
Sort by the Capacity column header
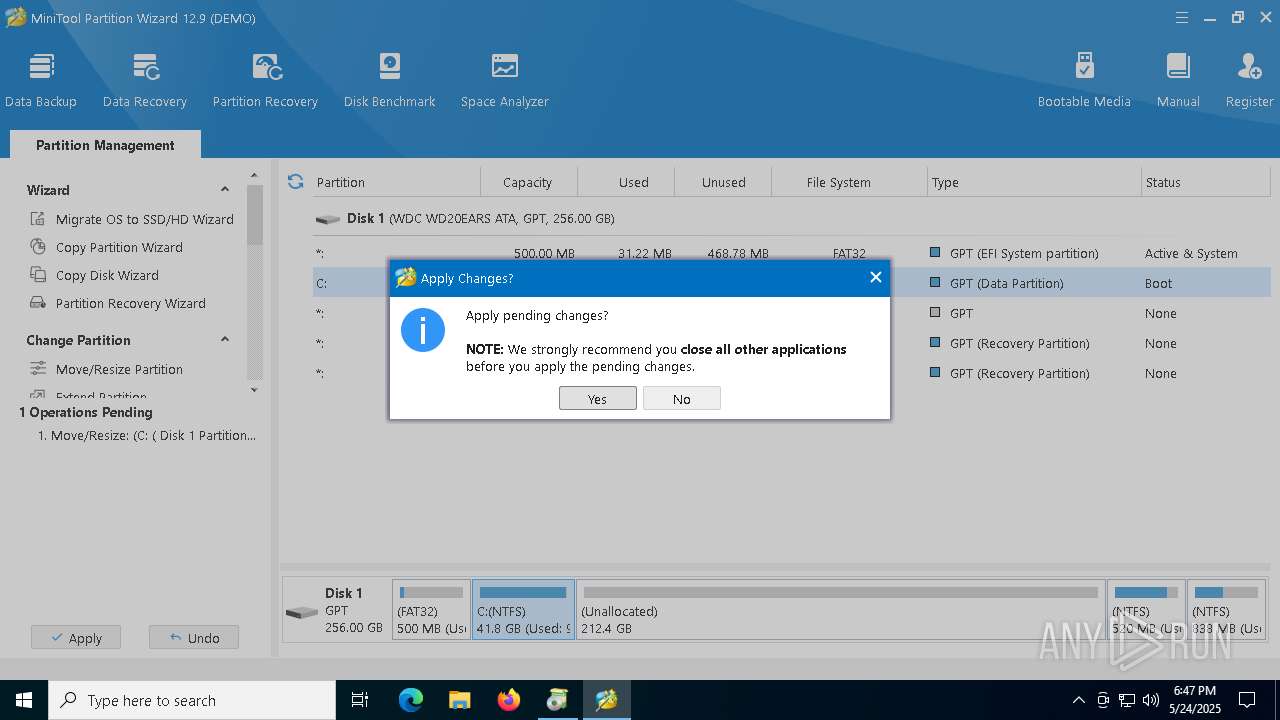528,182
